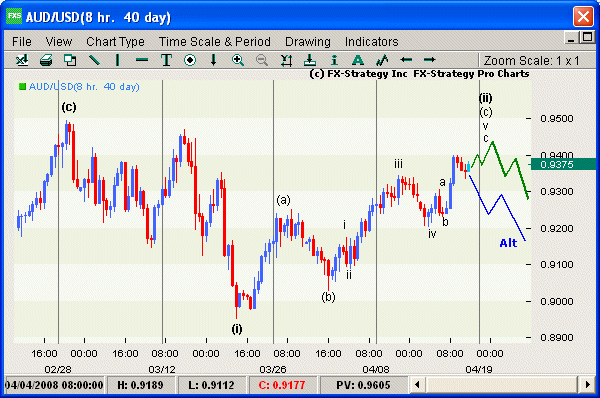Click the 'H: 0.9189' status field
This screenshot has width=600, height=398.
pos(140,385)
